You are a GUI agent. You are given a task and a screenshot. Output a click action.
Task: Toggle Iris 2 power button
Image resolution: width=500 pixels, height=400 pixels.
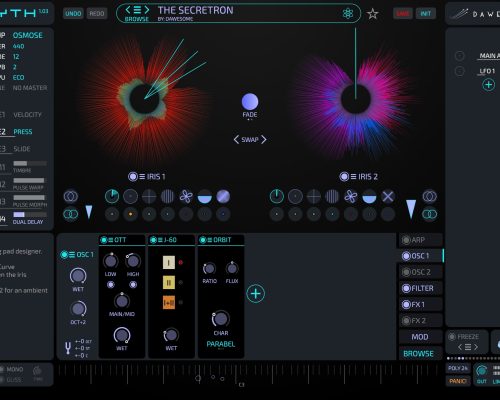click(344, 176)
